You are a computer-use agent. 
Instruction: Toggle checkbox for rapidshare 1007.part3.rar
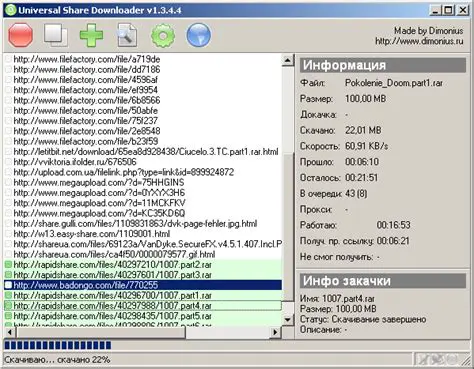[x=9, y=275]
